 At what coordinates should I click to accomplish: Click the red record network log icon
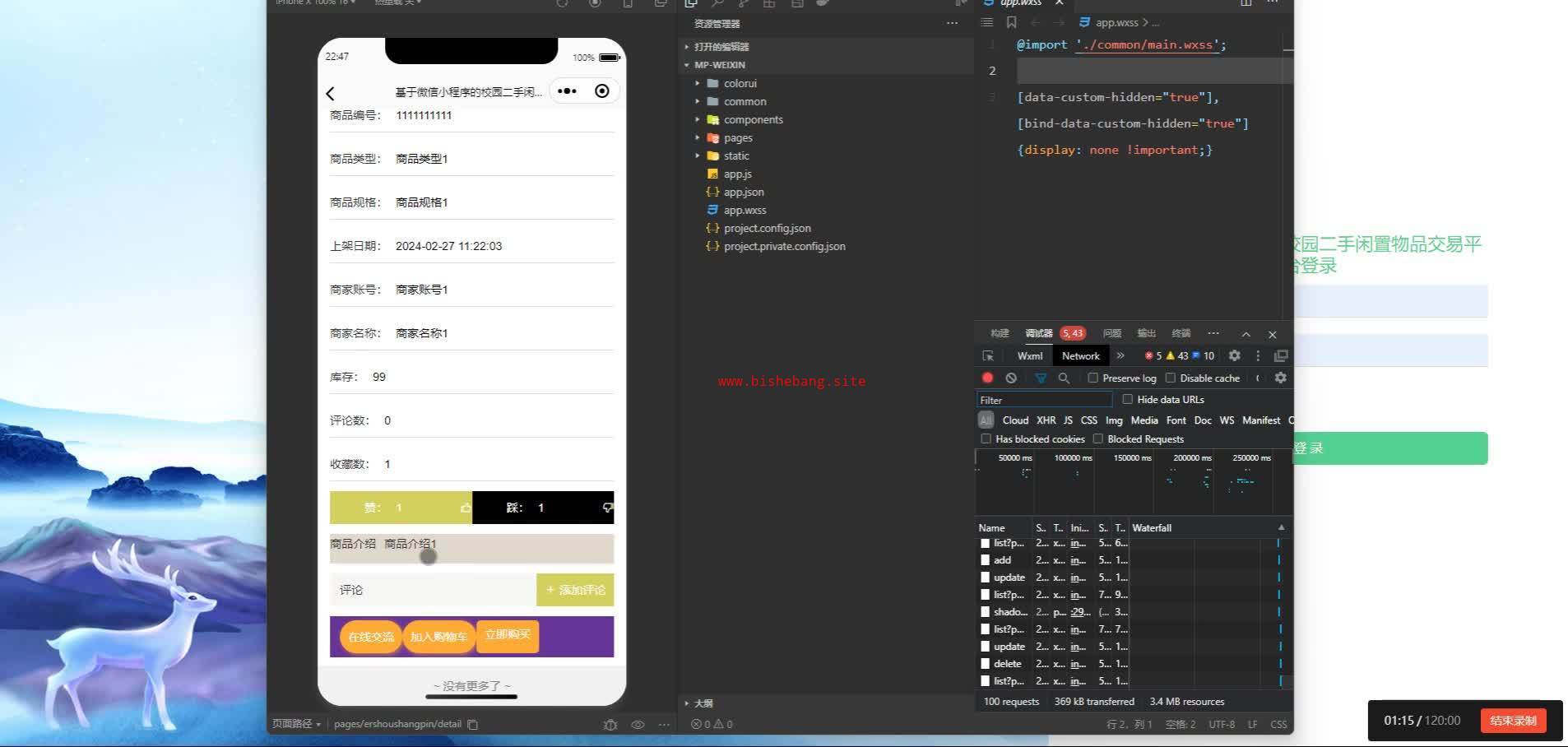[x=987, y=378]
